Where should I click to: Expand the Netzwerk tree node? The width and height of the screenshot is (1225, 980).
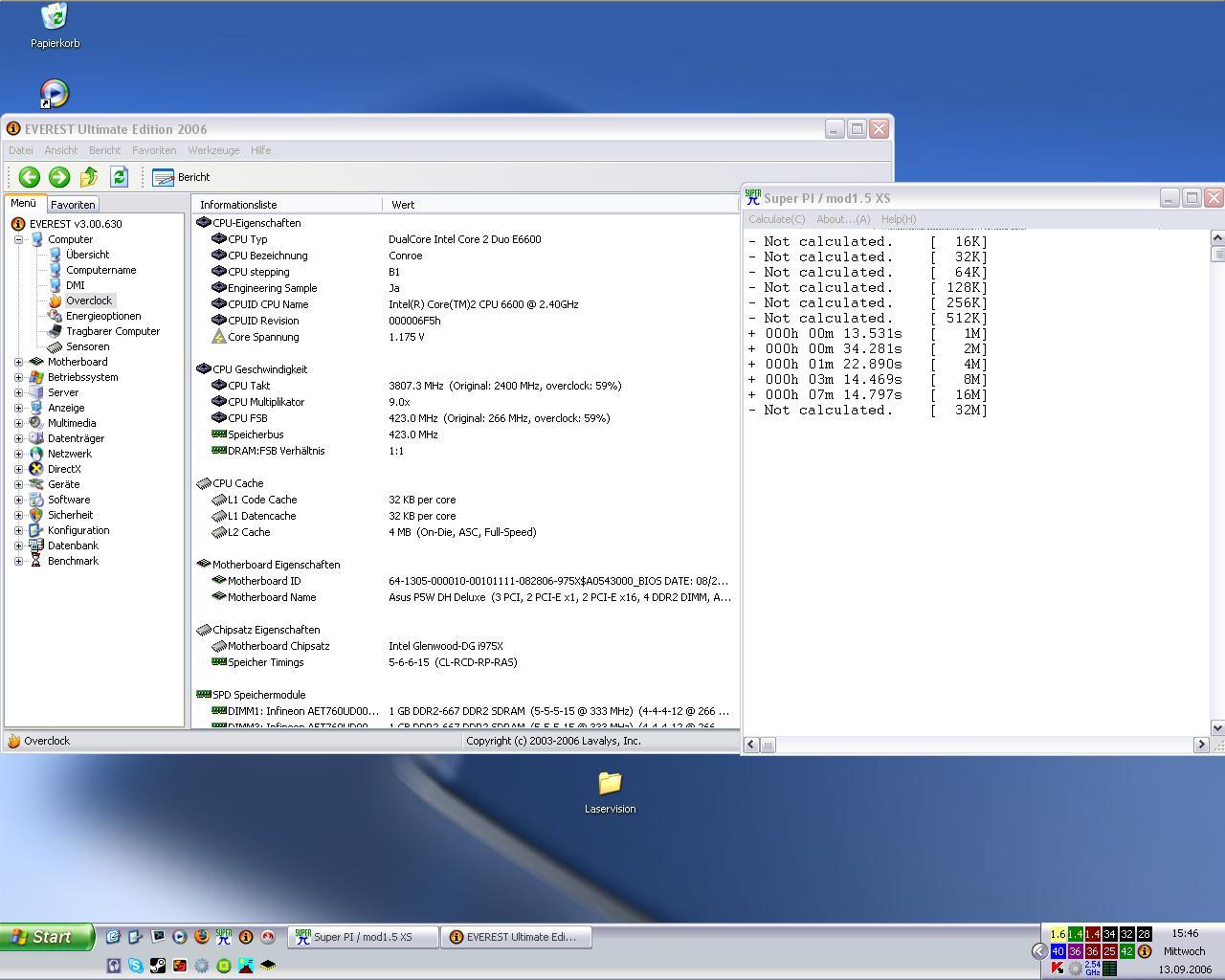(x=18, y=454)
